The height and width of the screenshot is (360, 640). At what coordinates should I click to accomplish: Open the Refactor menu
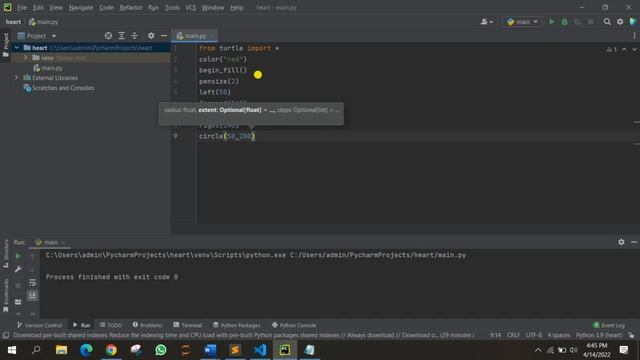click(131, 7)
